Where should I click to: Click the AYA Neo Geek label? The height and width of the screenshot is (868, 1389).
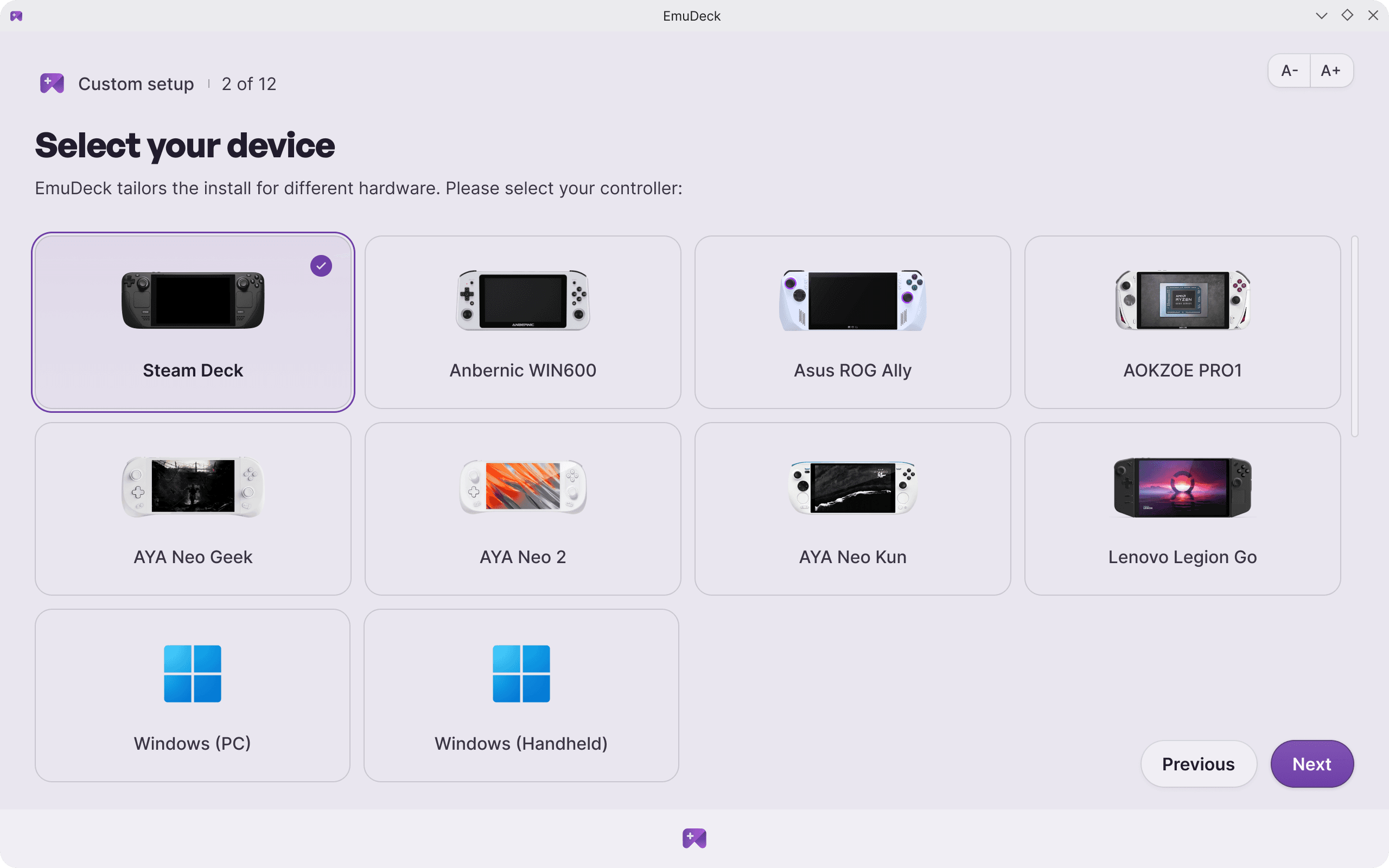tap(193, 557)
